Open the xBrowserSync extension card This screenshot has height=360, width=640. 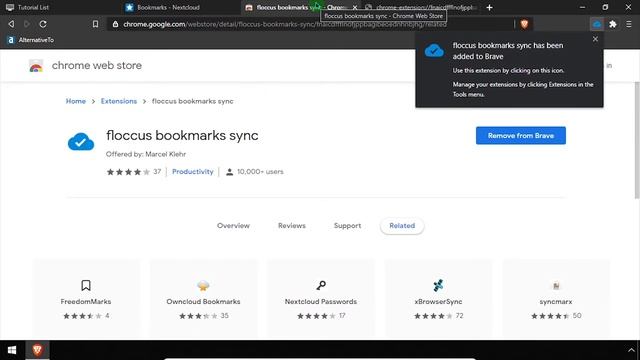[438, 299]
